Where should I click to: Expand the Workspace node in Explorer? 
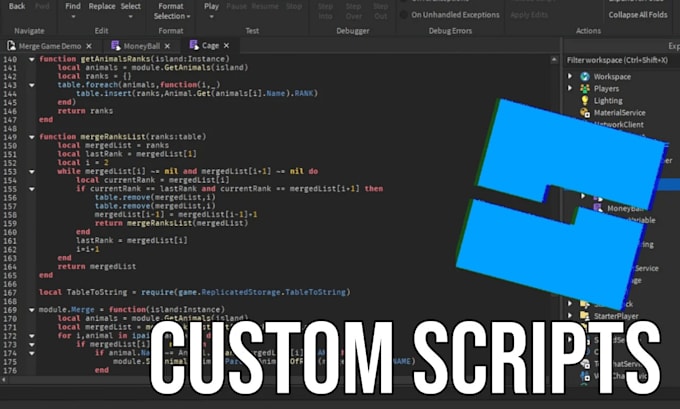(570, 76)
